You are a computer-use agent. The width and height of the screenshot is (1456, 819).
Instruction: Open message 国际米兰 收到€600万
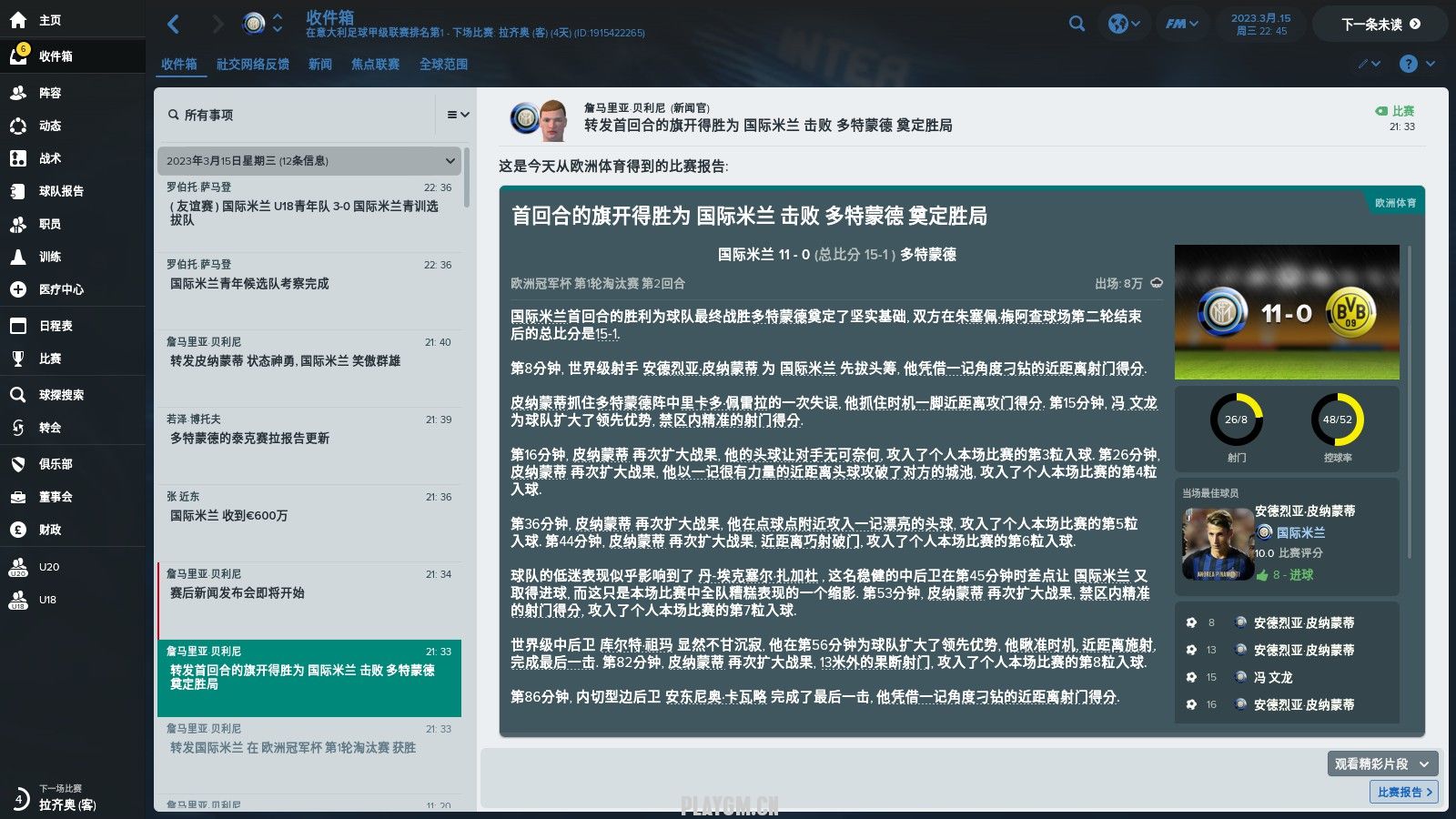(x=309, y=522)
